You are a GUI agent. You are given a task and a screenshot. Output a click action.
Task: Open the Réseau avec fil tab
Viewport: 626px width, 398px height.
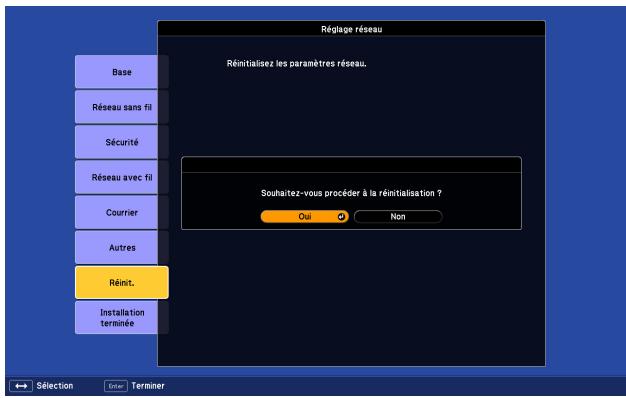(x=121, y=177)
